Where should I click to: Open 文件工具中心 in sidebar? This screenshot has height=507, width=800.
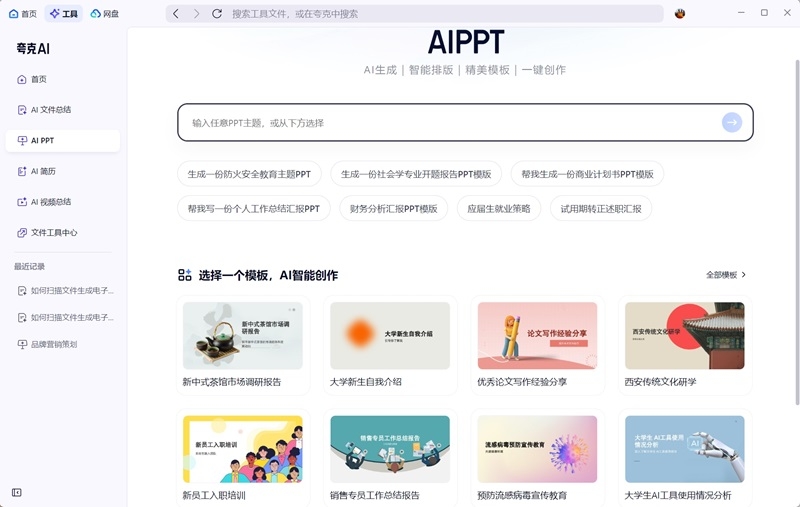point(63,233)
